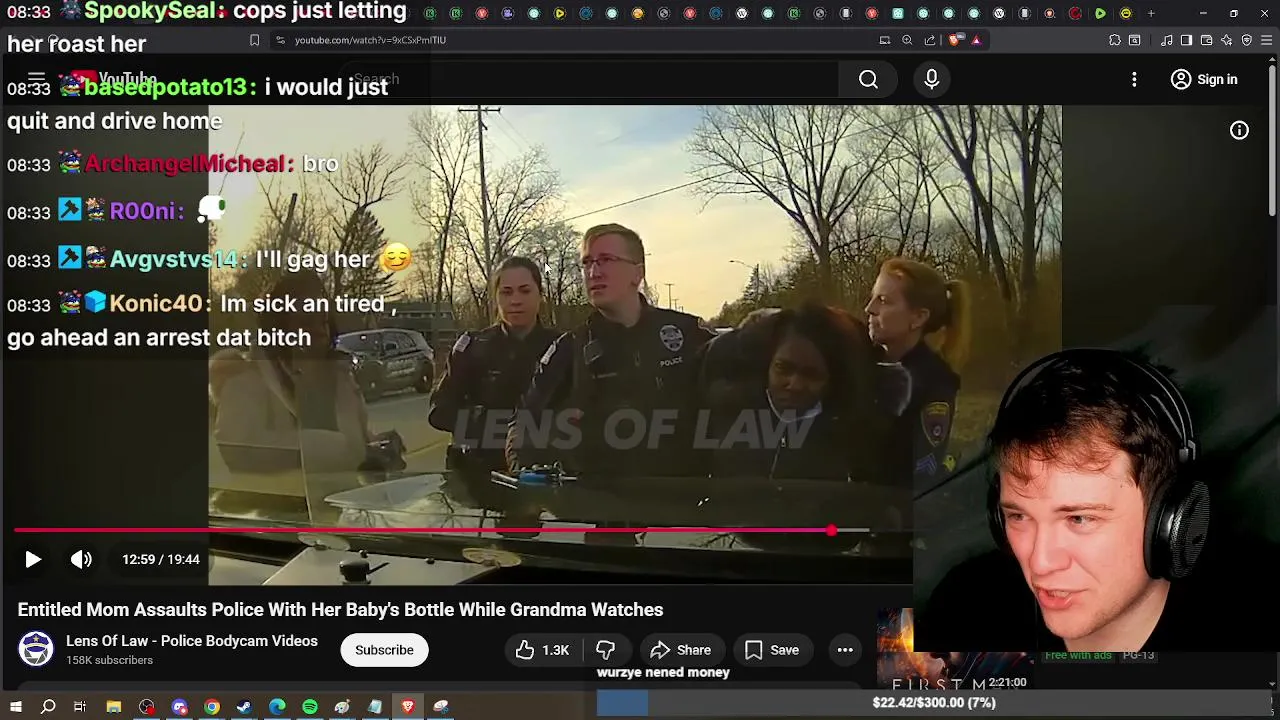The height and width of the screenshot is (720, 1280).
Task: Dislike the video with thumbs-down
Action: (x=605, y=650)
